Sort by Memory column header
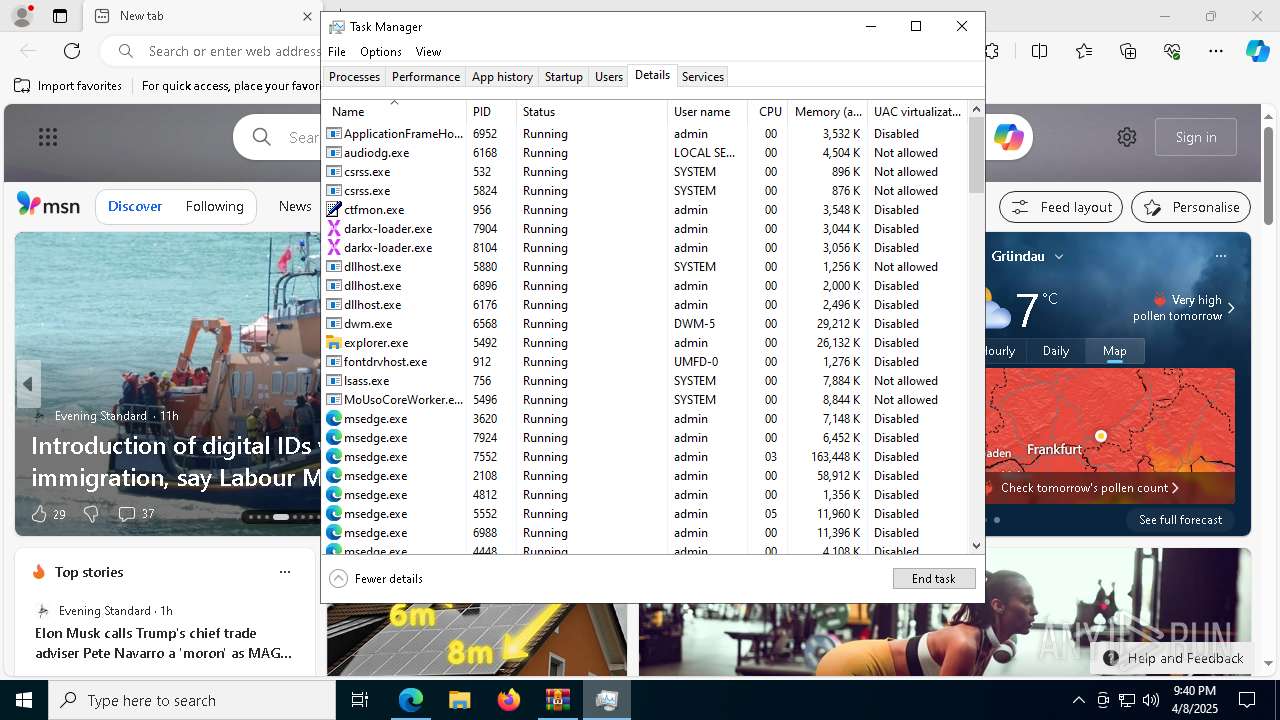This screenshot has width=1280, height=720. pyautogui.click(x=828, y=112)
